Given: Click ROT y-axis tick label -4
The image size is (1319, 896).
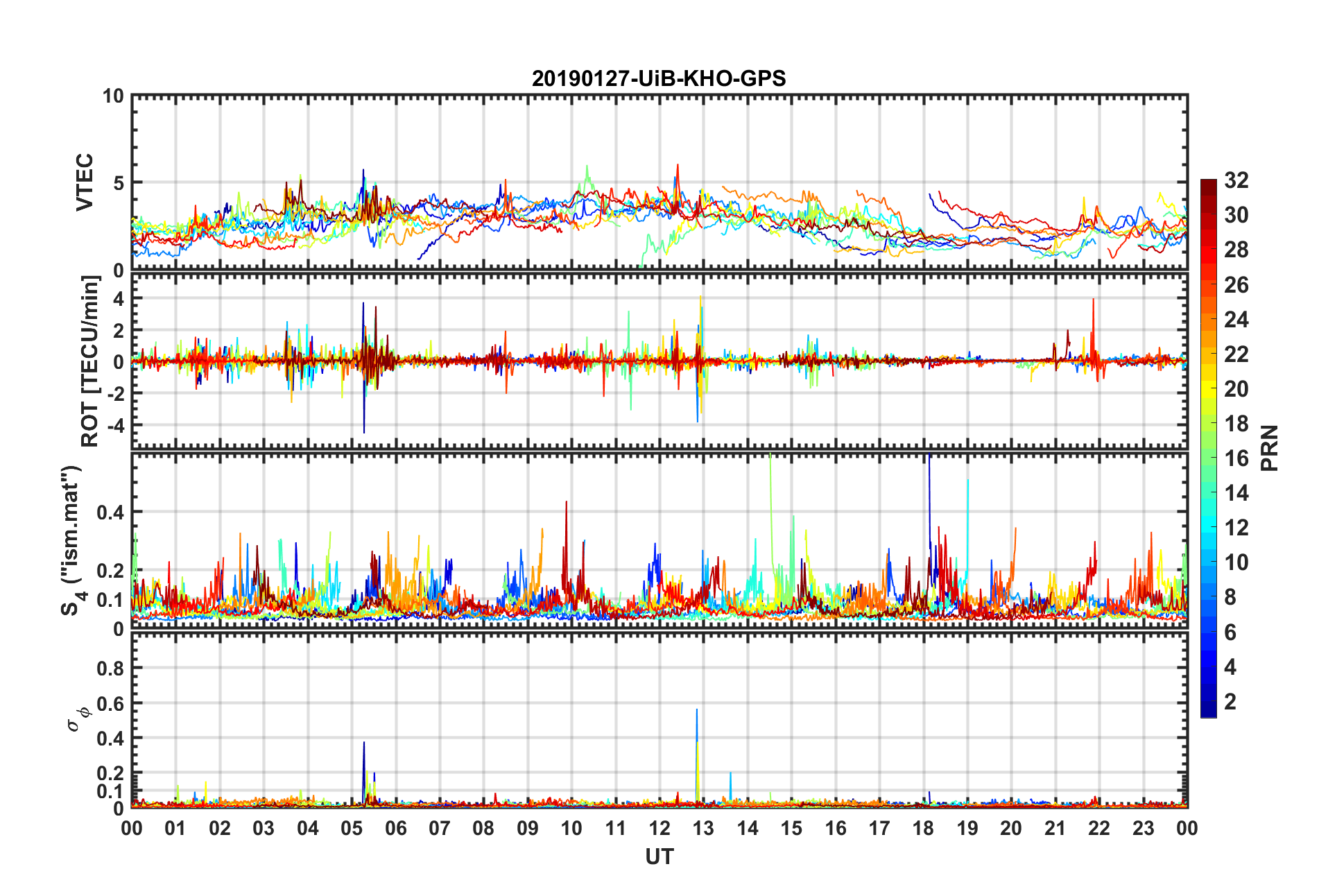Looking at the screenshot, I should click(x=114, y=424).
